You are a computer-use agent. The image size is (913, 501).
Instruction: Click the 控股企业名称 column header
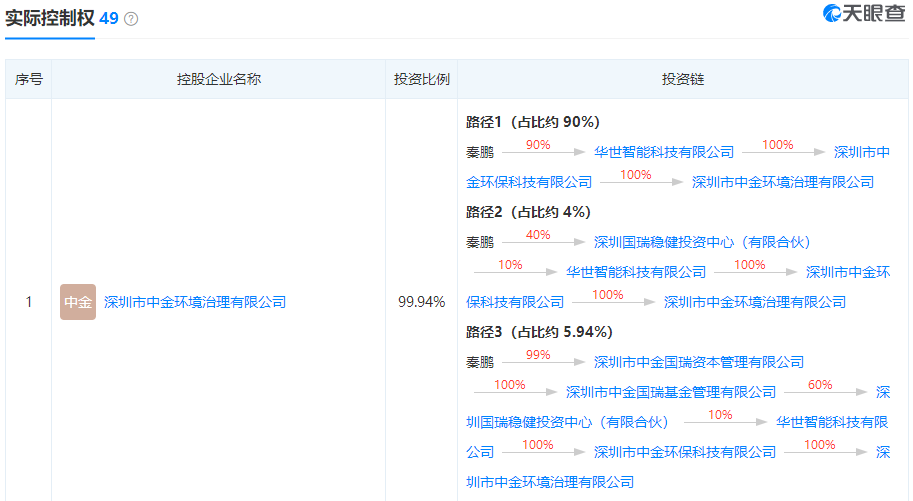click(219, 79)
